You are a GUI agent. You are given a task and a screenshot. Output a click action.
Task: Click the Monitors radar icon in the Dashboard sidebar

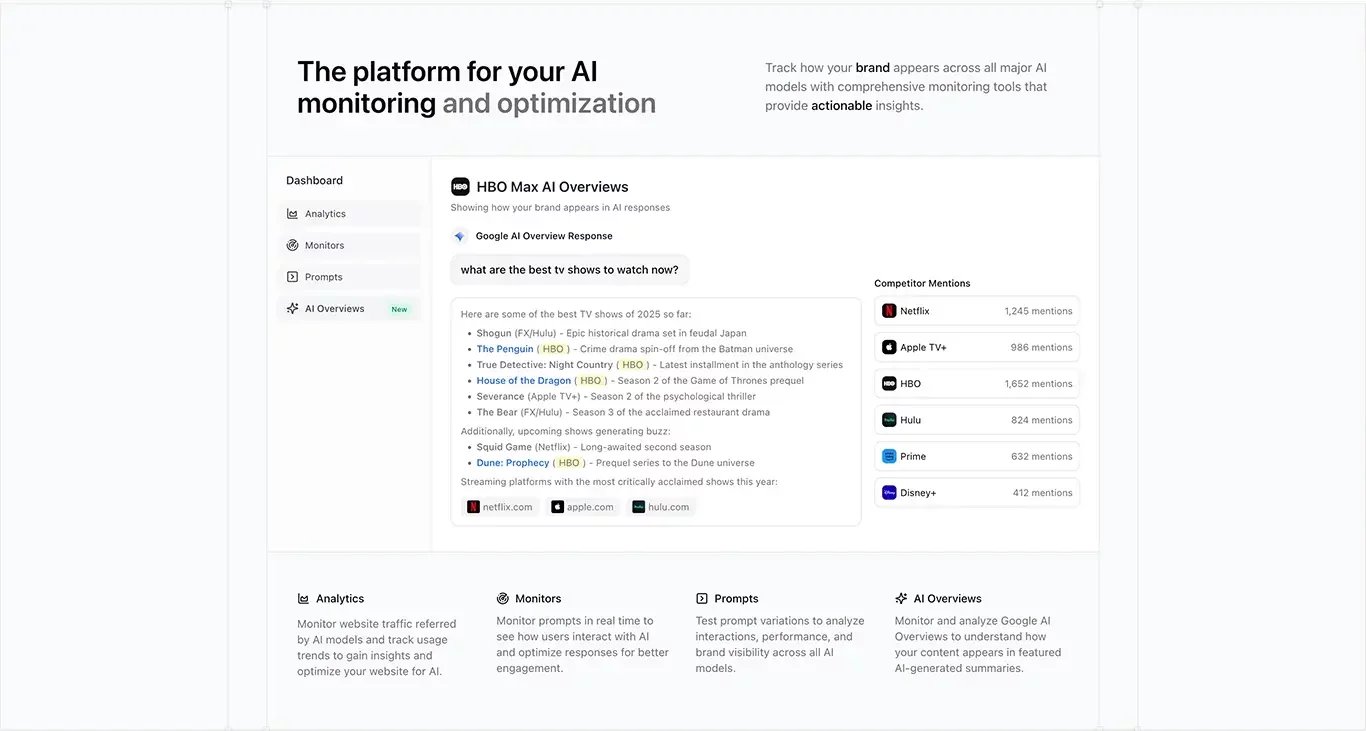292,245
